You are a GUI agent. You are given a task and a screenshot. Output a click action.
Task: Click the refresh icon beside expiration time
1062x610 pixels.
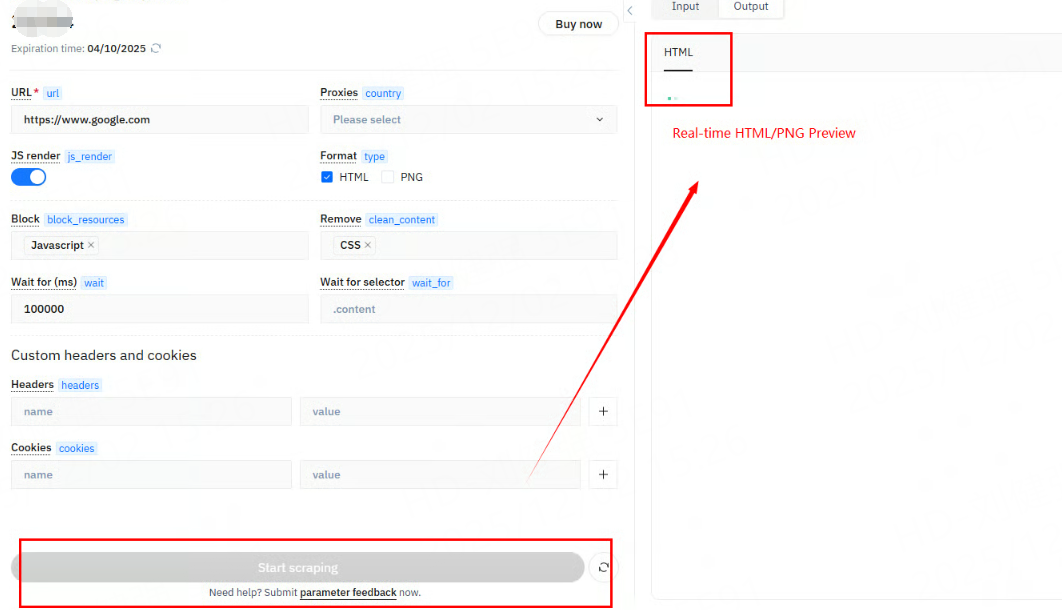click(x=156, y=48)
